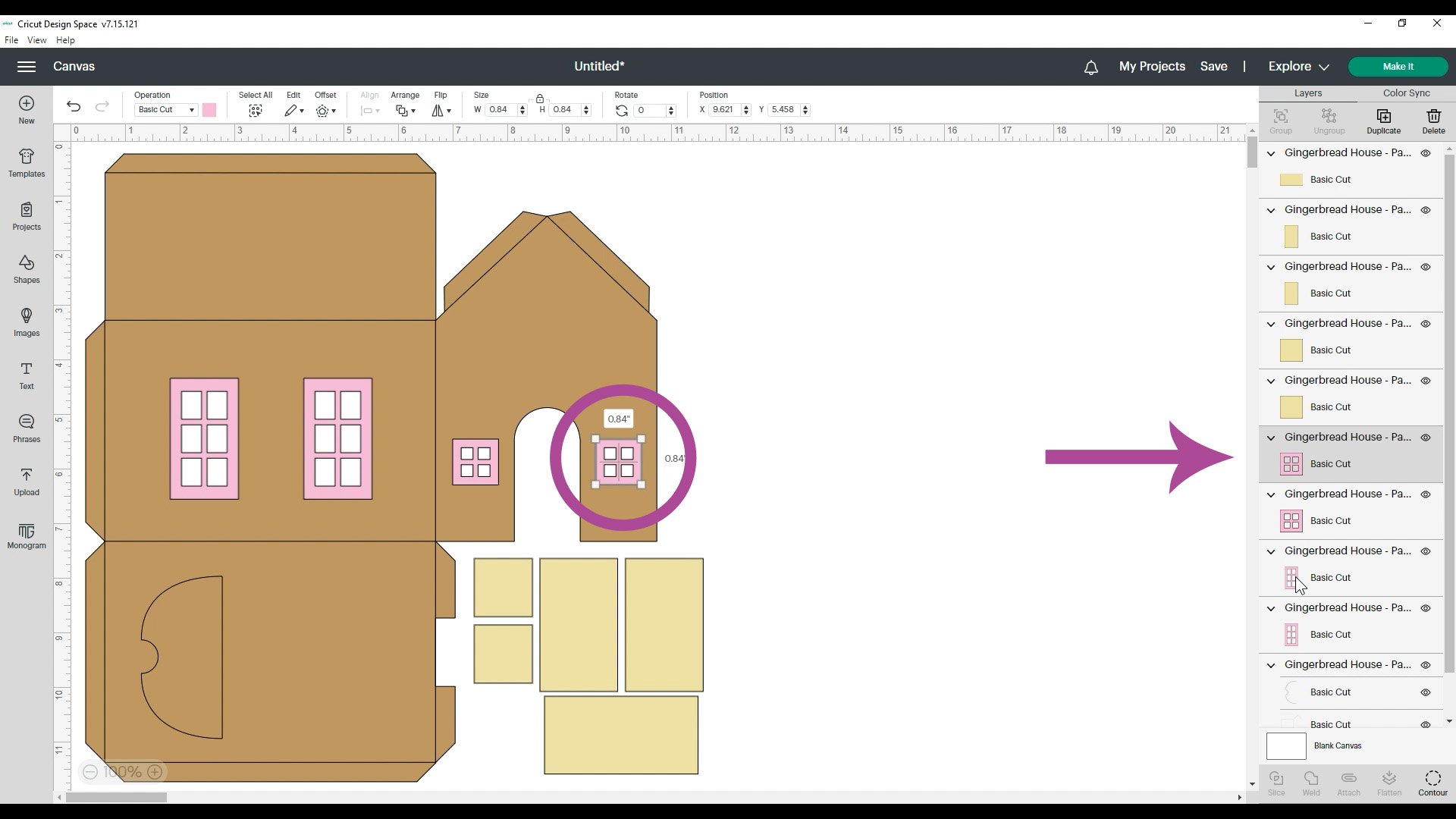Select the first yellow Basic Cut layer swatch
This screenshot has height=819, width=1456.
[1291, 180]
